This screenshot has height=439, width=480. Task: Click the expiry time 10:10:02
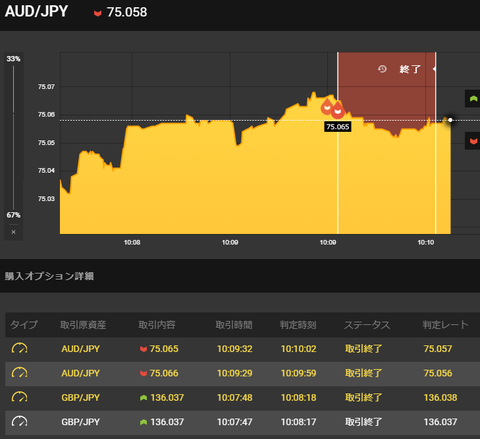(x=298, y=349)
